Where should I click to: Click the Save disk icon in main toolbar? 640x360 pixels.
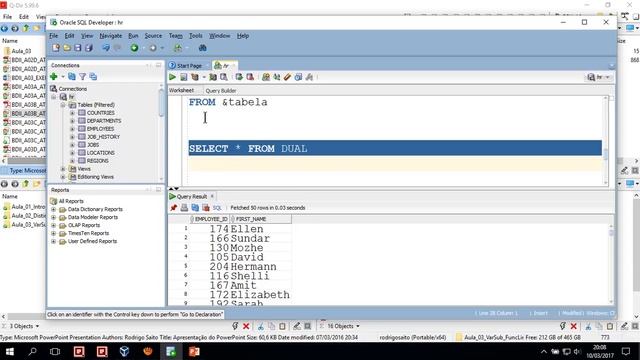78,48
